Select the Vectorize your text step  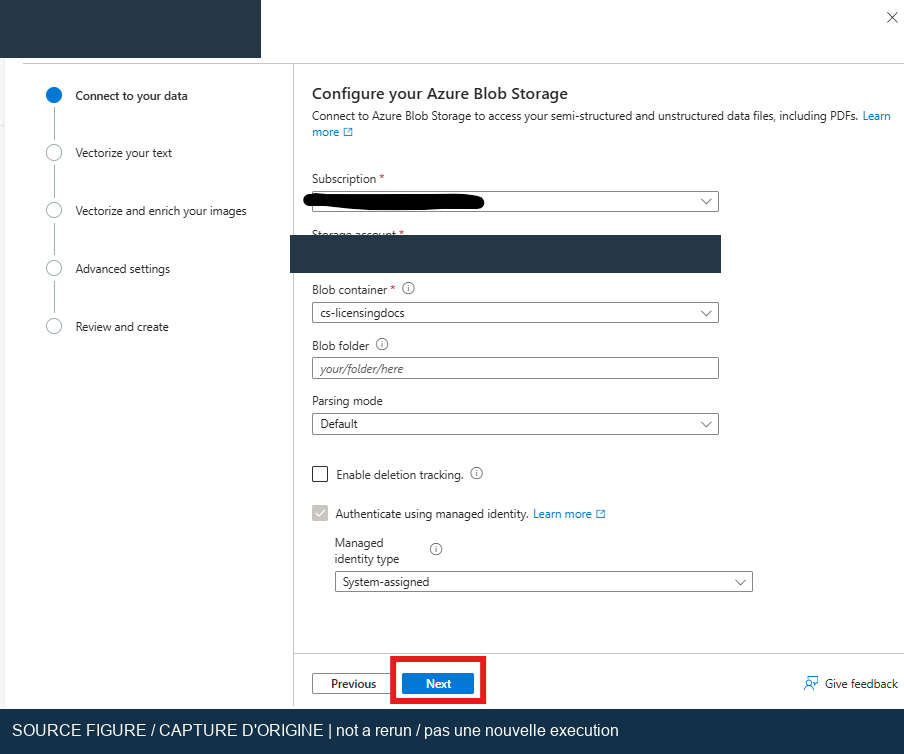(123, 153)
